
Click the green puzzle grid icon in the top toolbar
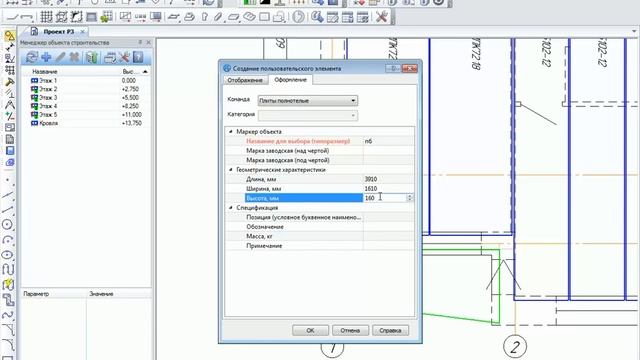pos(107,17)
